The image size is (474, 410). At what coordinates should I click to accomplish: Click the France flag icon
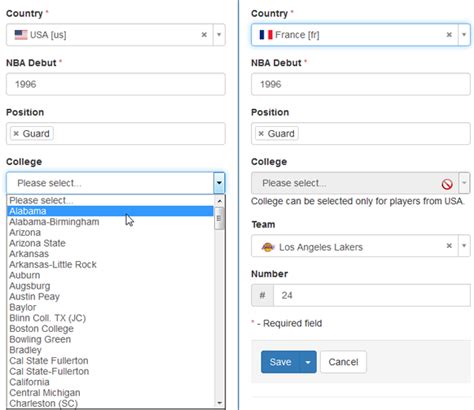(x=266, y=35)
